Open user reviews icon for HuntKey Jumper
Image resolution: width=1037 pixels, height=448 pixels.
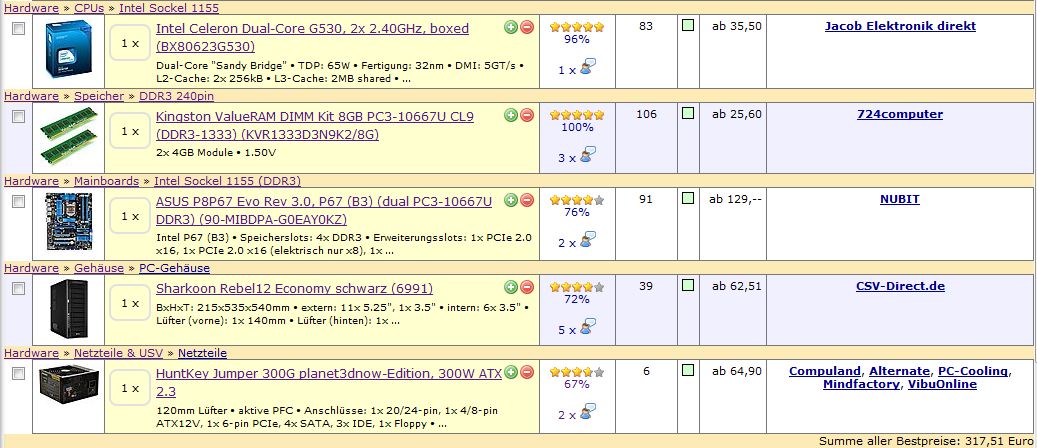click(x=588, y=412)
